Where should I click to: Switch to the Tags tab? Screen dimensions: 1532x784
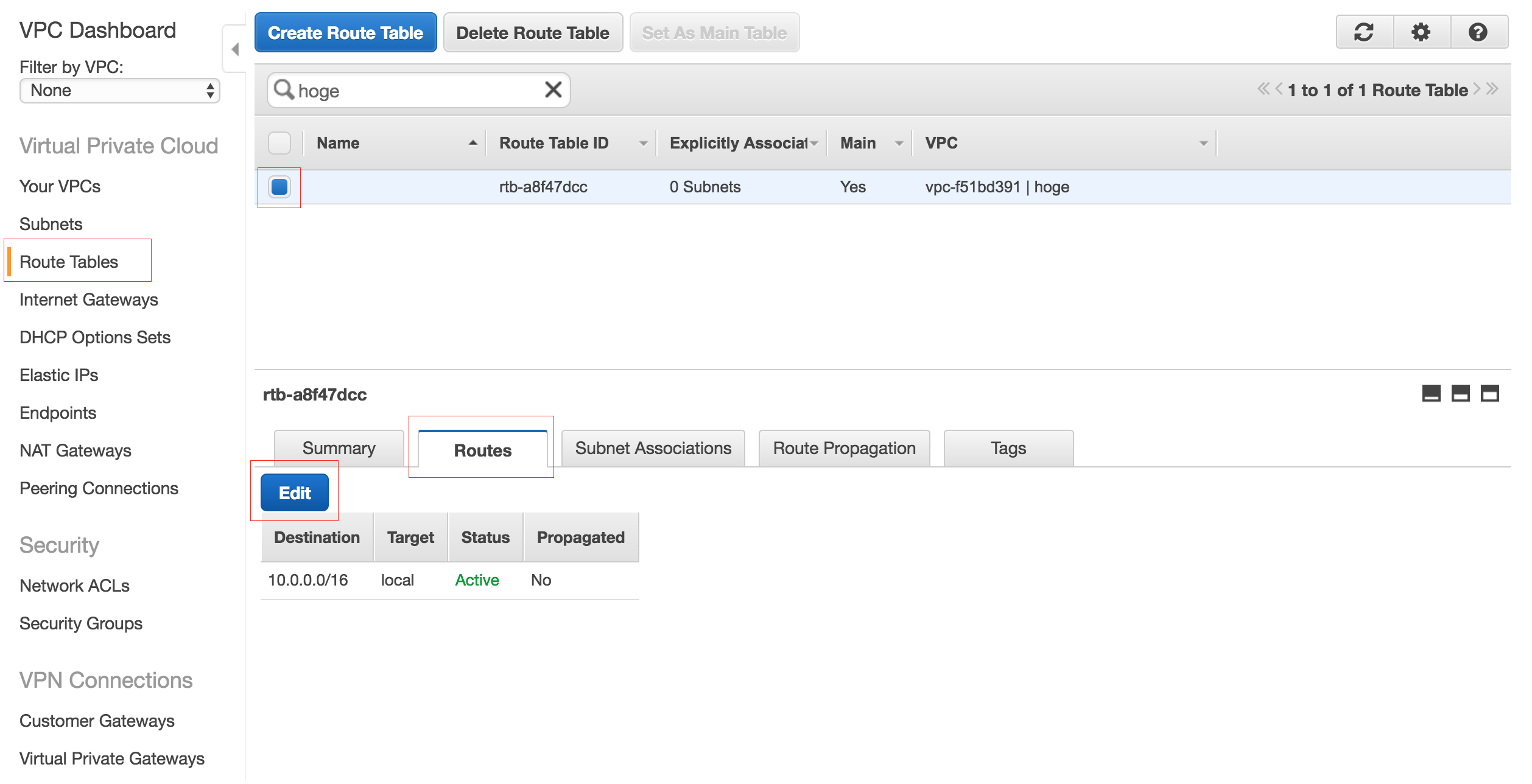pos(1009,449)
